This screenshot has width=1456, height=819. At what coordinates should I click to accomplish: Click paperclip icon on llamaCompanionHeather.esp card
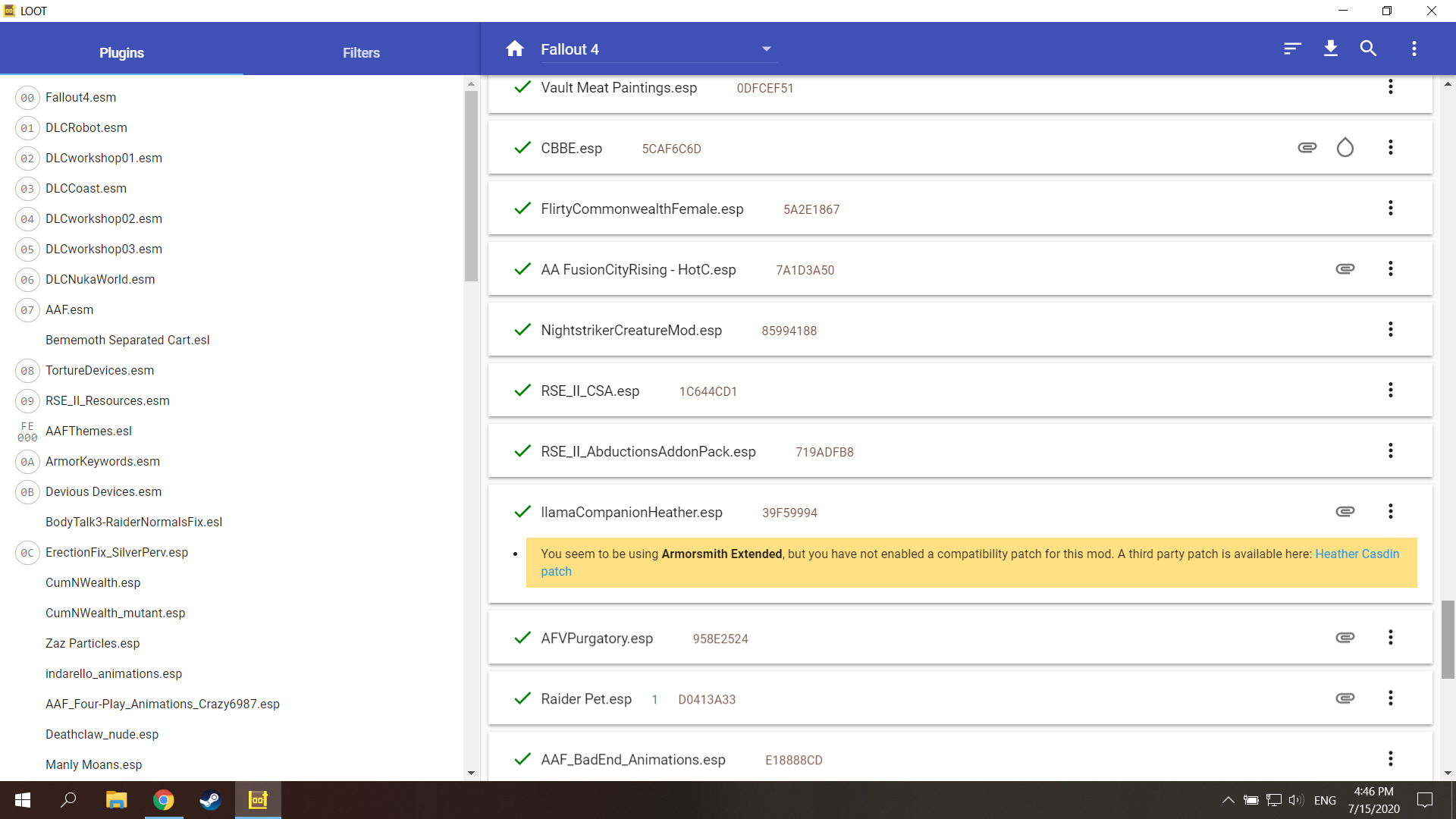coord(1345,511)
